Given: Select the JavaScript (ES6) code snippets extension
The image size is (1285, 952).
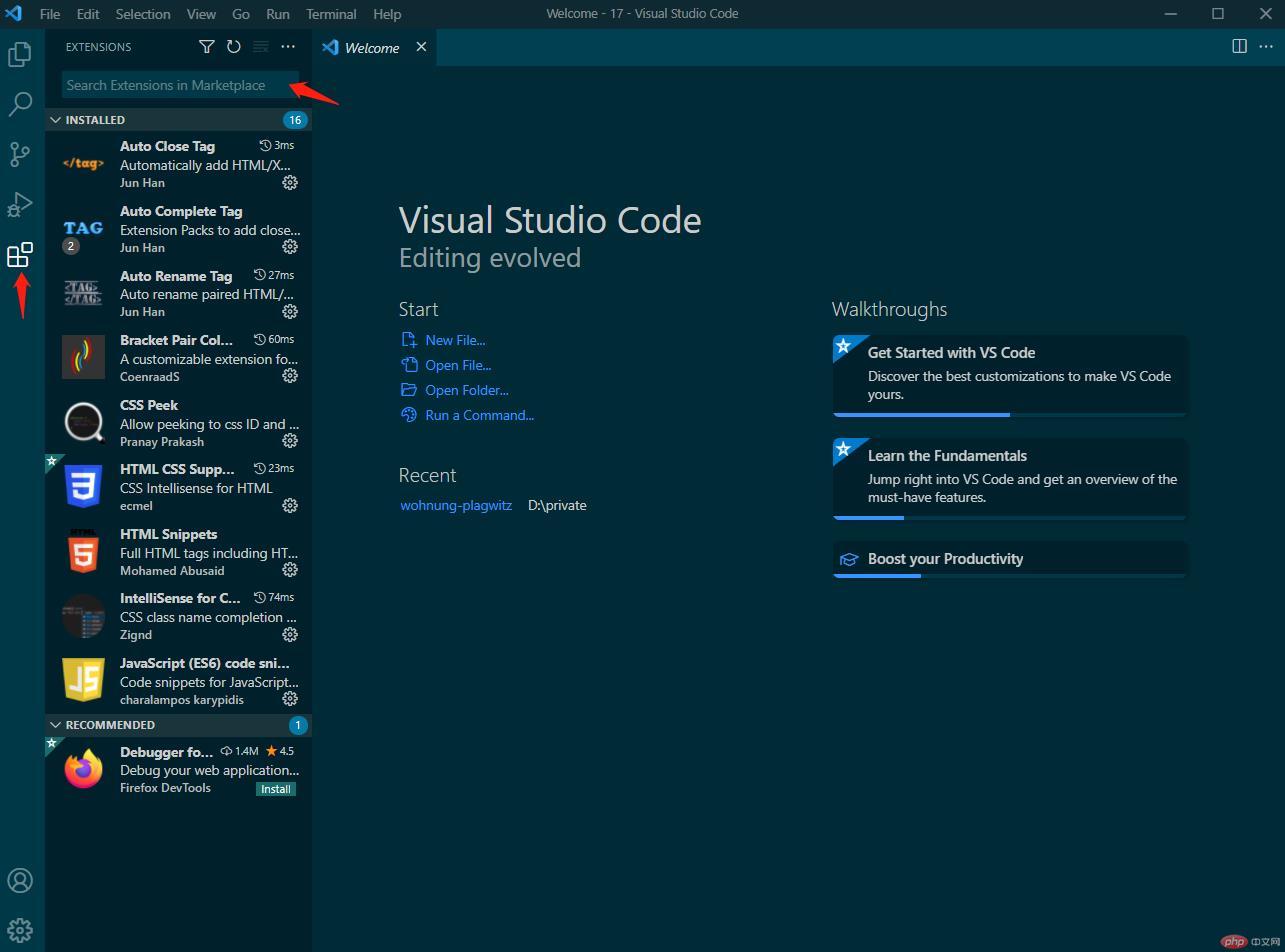Looking at the screenshot, I should 178,680.
